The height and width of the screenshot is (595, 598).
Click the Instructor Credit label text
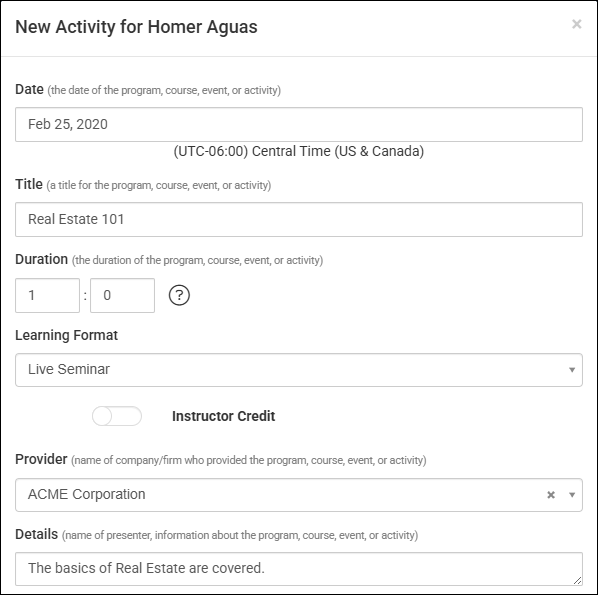(223, 416)
